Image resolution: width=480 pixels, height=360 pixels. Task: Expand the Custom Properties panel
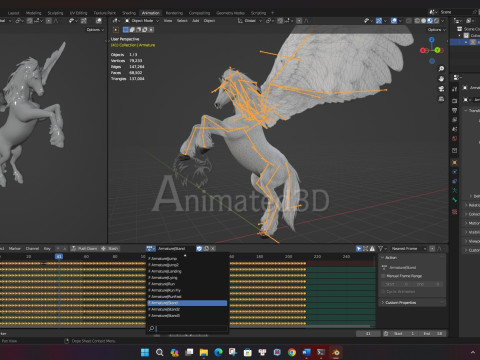point(412,303)
